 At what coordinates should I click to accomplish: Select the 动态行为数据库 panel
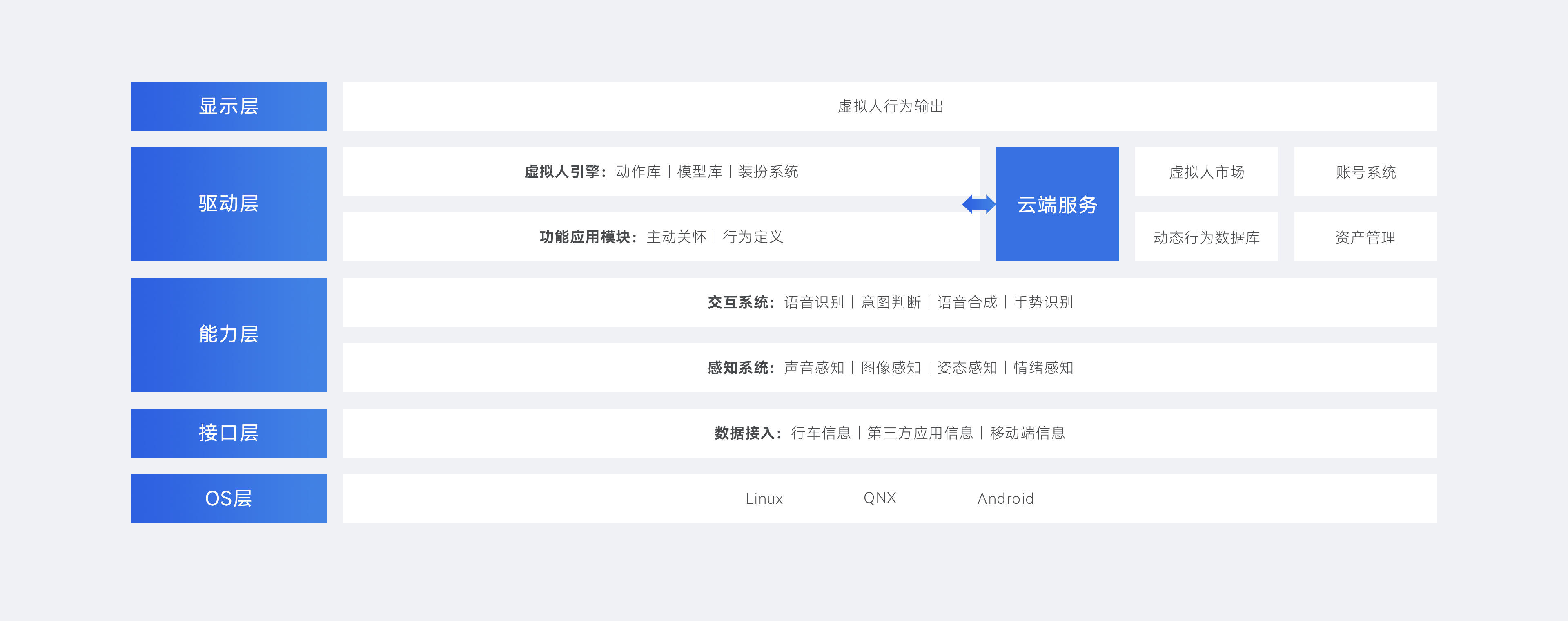click(1207, 238)
